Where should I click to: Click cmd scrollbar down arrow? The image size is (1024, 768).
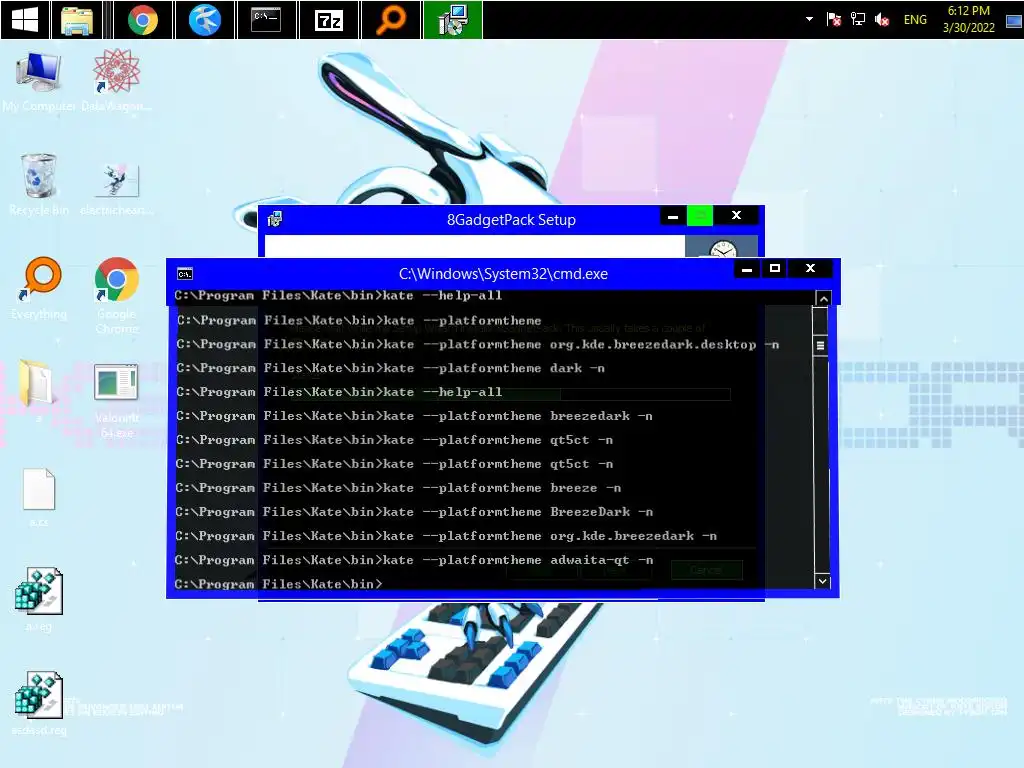pos(822,581)
